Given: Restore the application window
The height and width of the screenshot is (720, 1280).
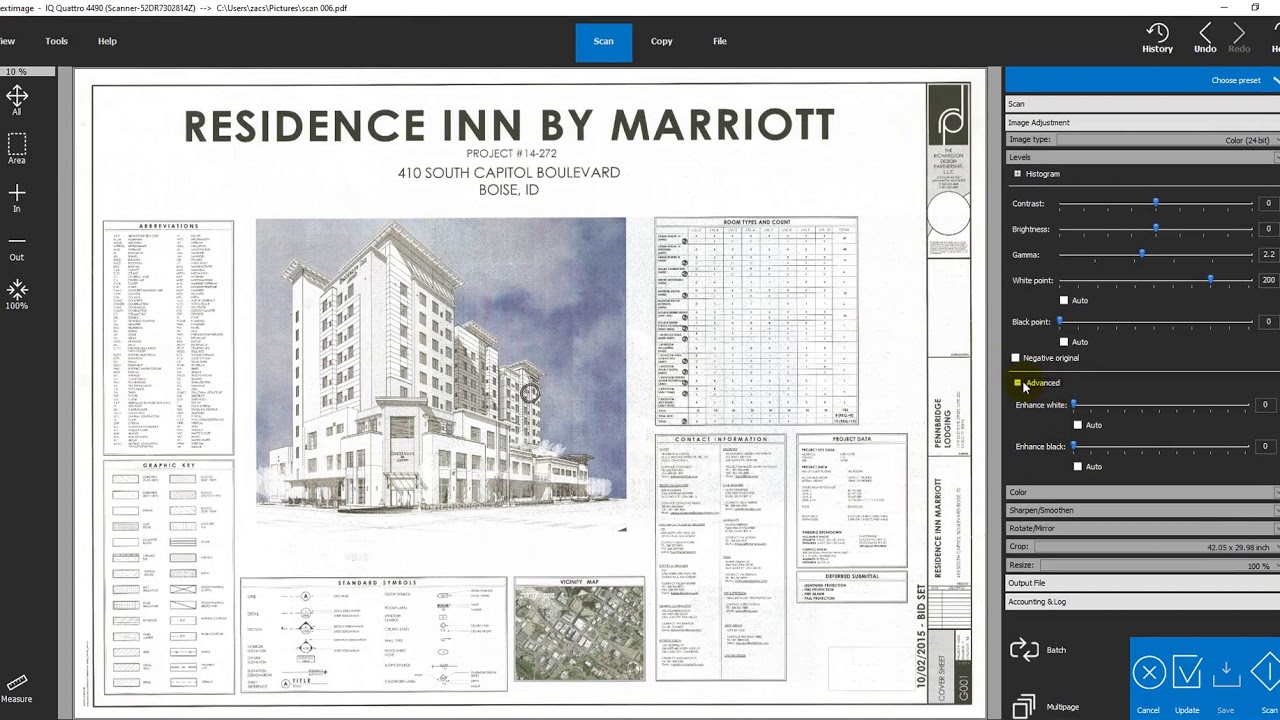Looking at the screenshot, I should click(1255, 8).
